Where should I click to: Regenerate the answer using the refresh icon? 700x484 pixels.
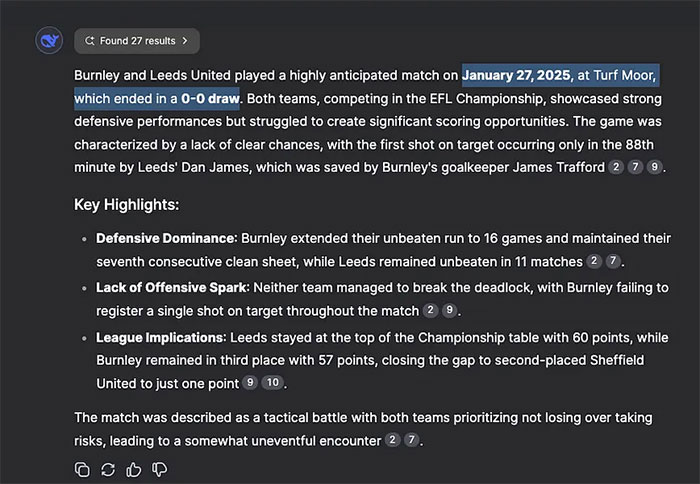coord(108,468)
